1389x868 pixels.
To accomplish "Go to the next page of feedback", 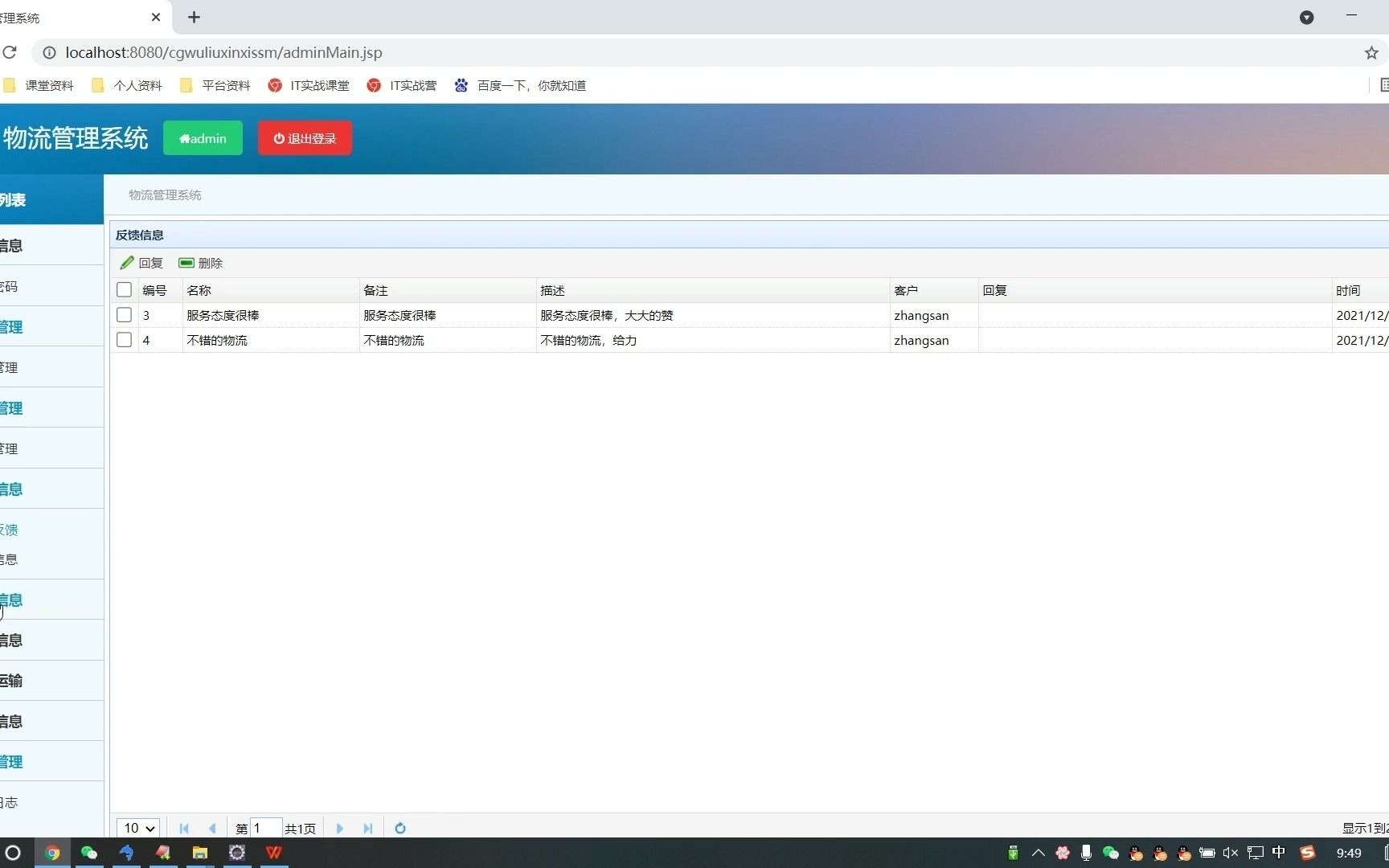I will tap(339, 828).
